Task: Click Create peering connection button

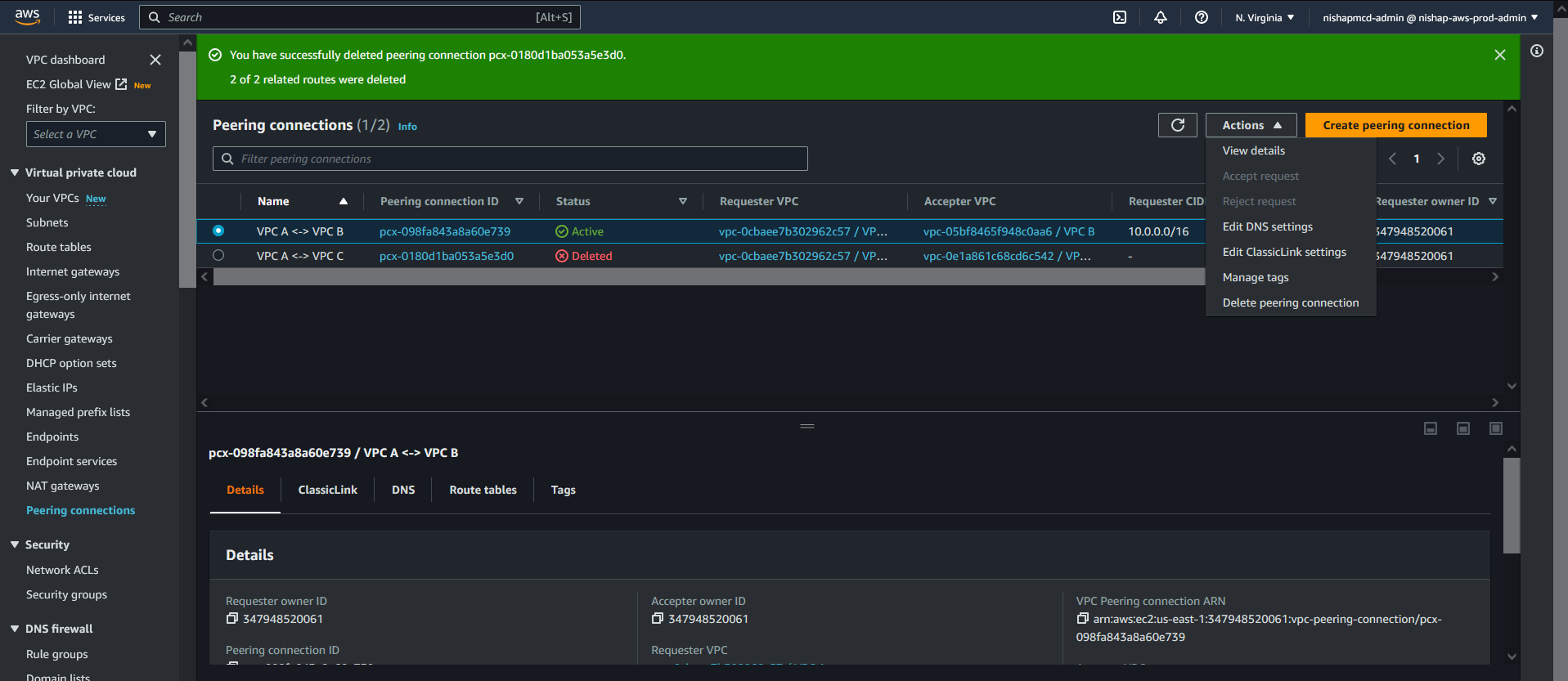Action: (x=1395, y=125)
